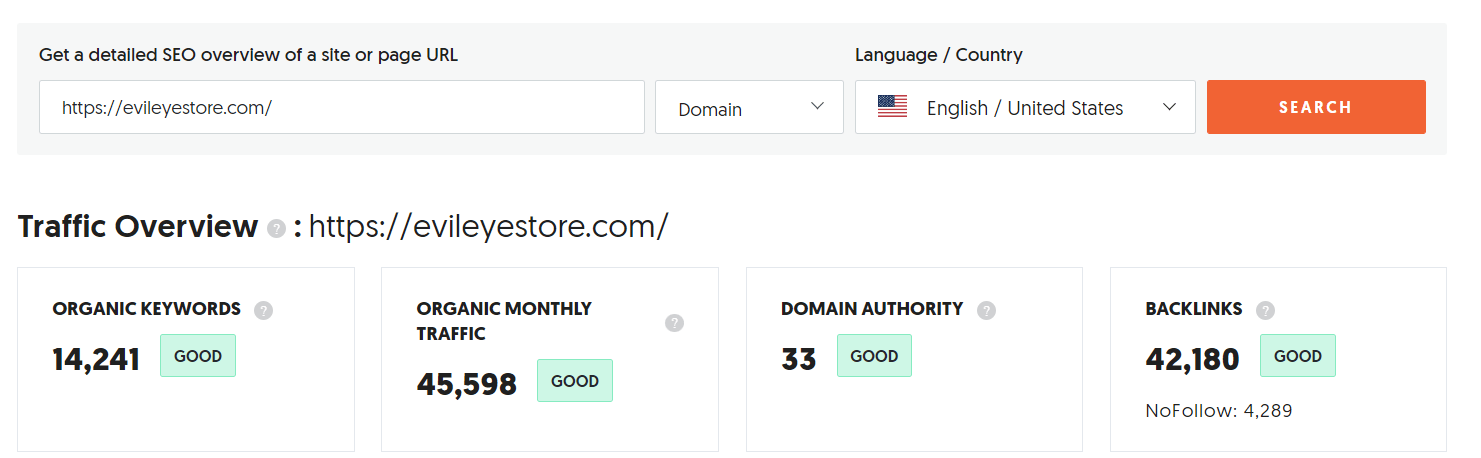Click the help icon beside Traffic Overview heading
Viewport: 1481px width, 458px height.
277,229
